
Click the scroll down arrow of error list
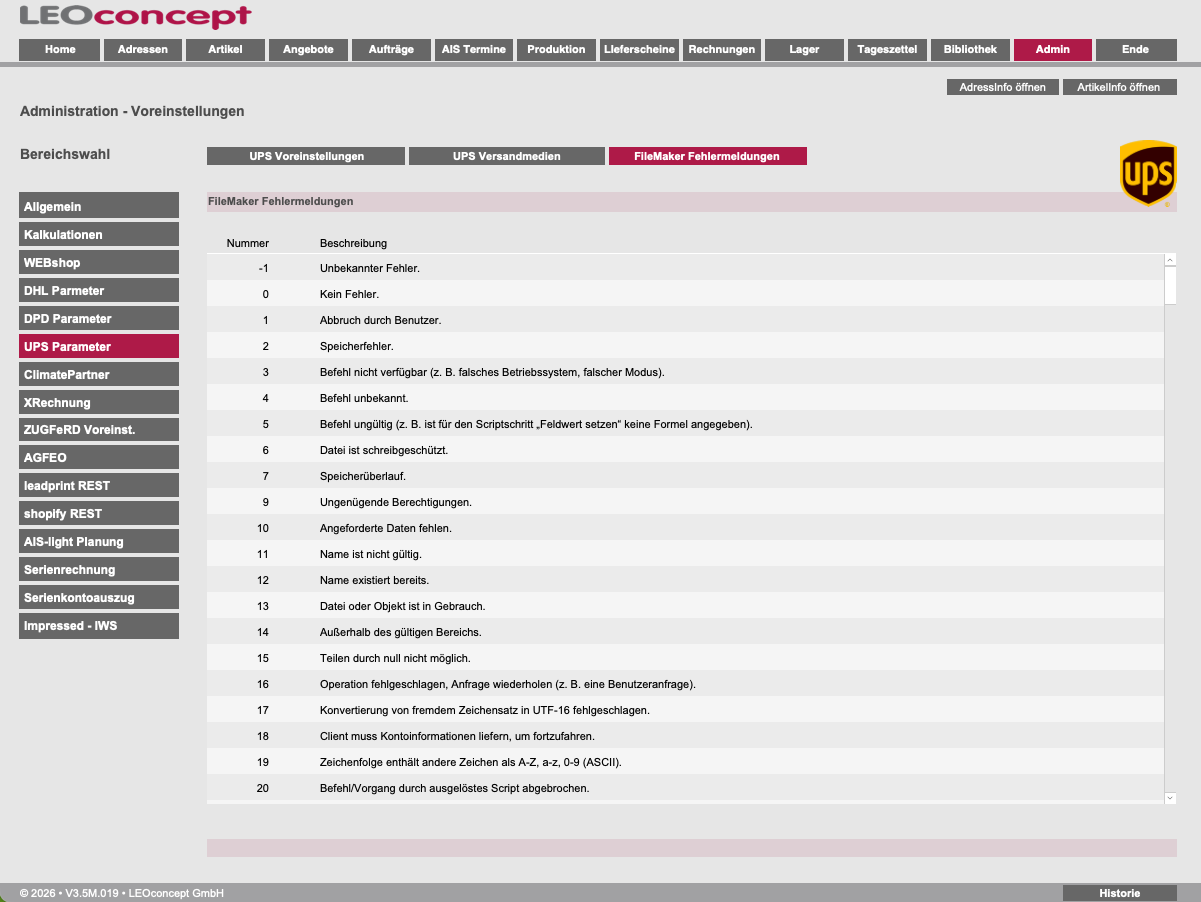[x=1170, y=797]
